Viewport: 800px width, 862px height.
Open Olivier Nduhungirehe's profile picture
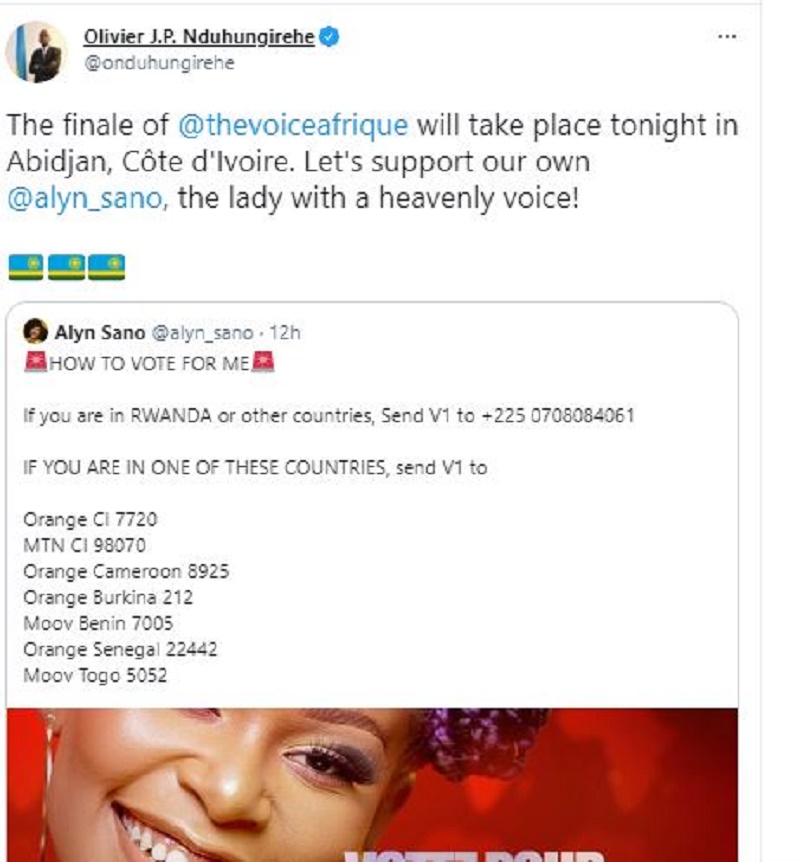point(36,52)
